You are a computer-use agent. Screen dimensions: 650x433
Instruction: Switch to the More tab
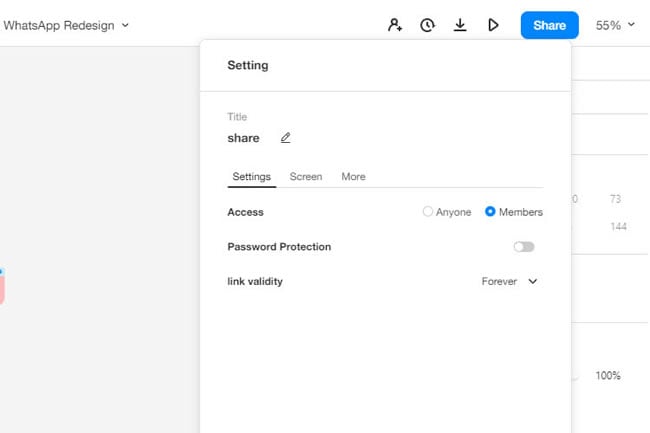click(x=353, y=177)
